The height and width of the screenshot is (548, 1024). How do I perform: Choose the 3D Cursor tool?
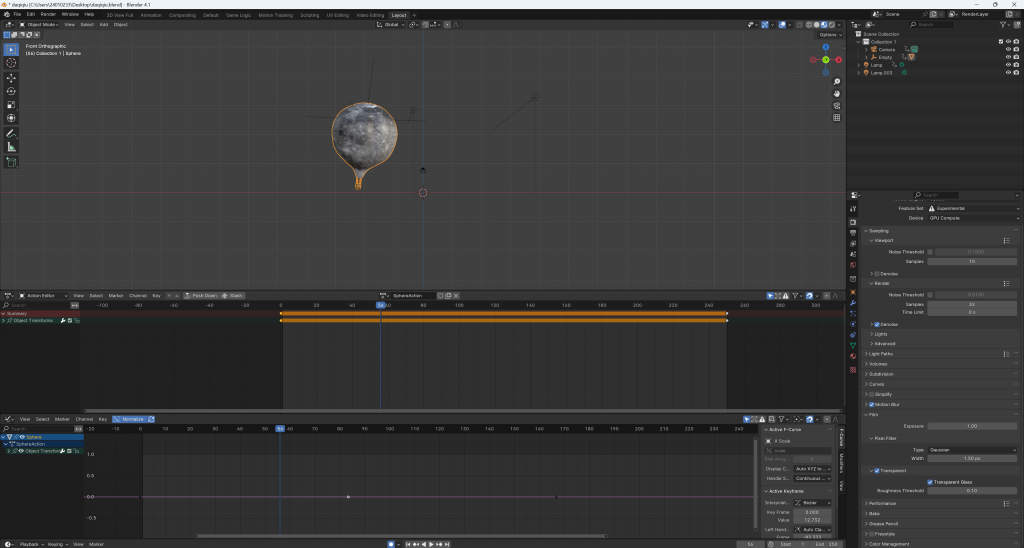coord(11,63)
